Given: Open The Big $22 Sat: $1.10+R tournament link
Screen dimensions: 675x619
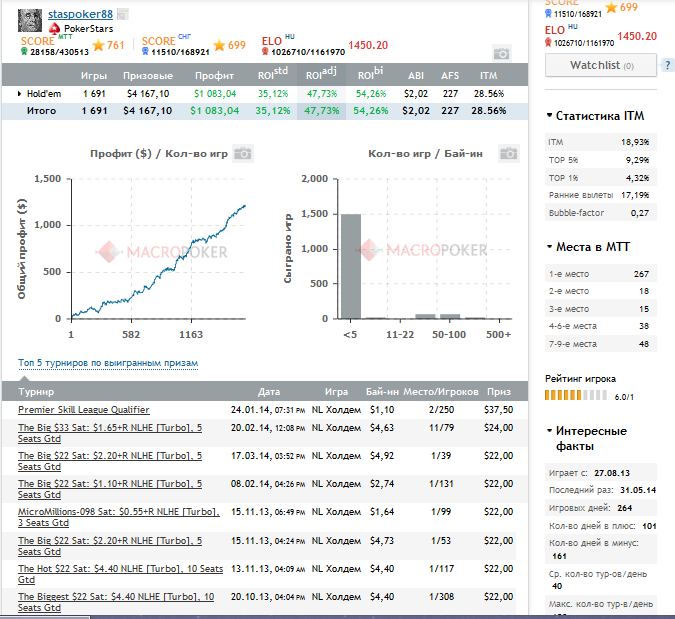Looking at the screenshot, I should tap(110, 489).
